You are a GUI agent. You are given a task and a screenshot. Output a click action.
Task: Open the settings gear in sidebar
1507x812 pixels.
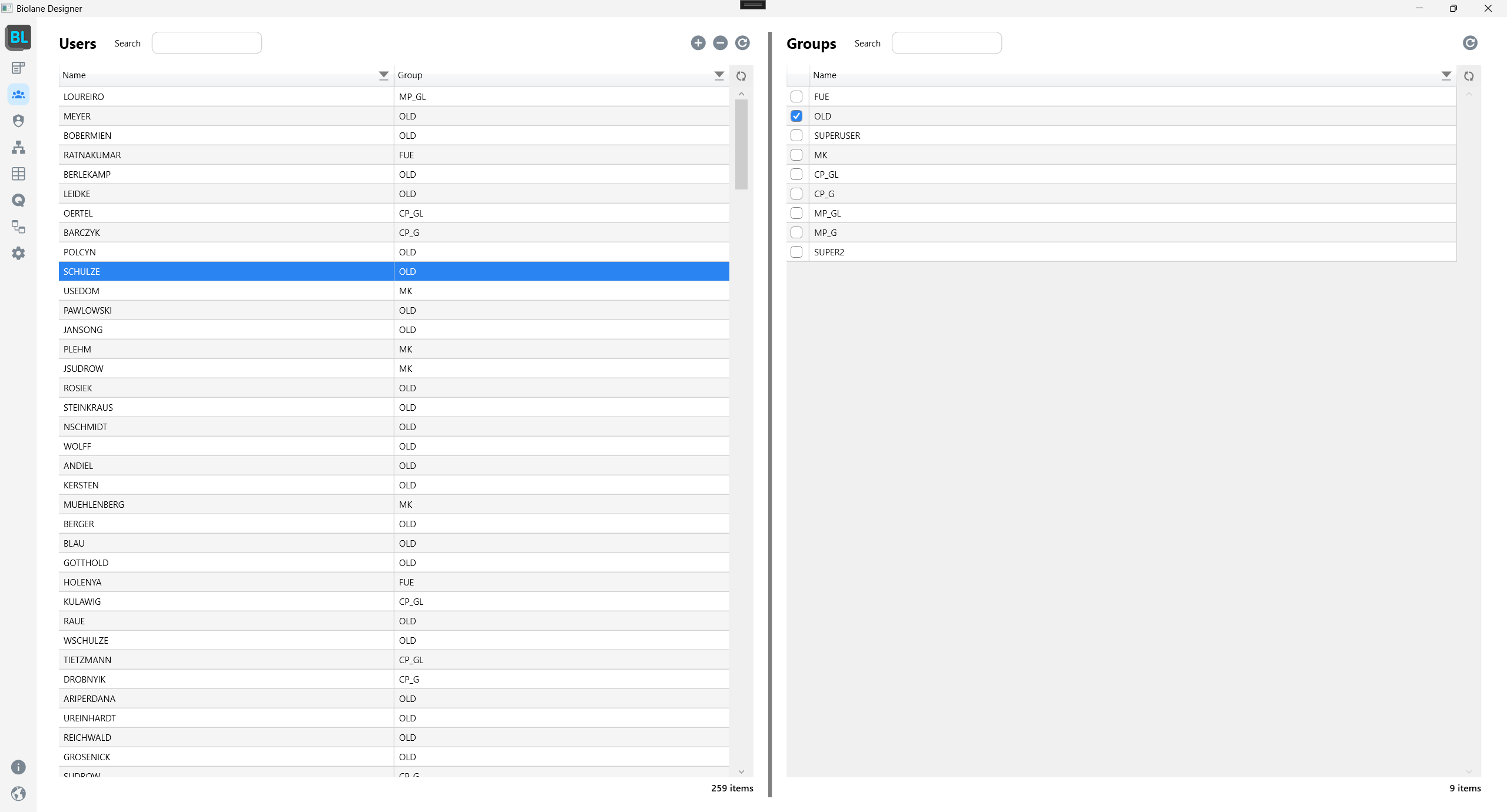point(18,253)
